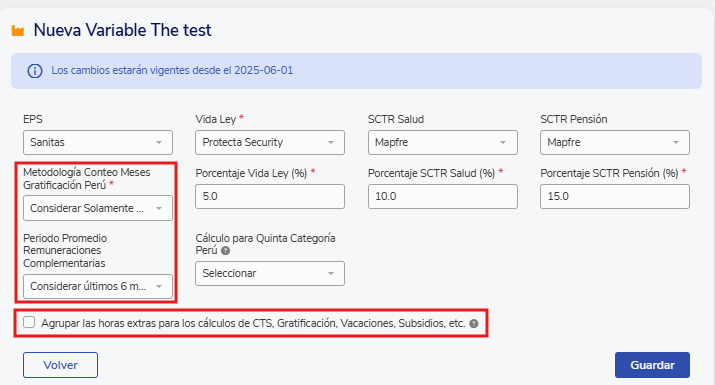Click the Porcentaje SCTR Pensión input field
715x385 pixels.
(x=615, y=197)
